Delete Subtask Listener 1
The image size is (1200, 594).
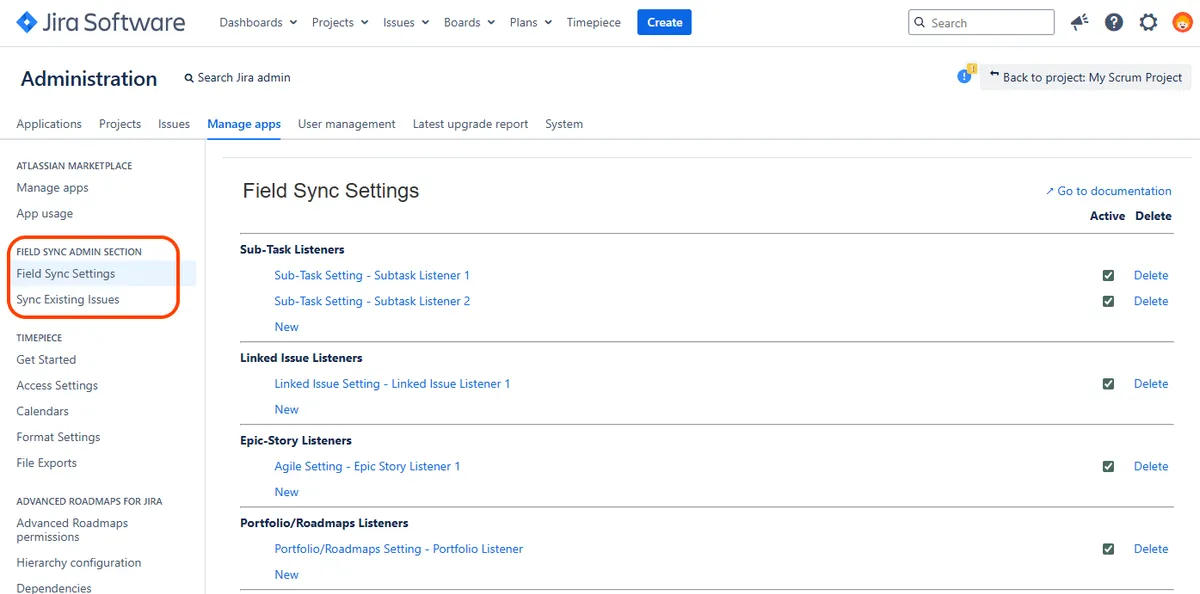[1151, 275]
